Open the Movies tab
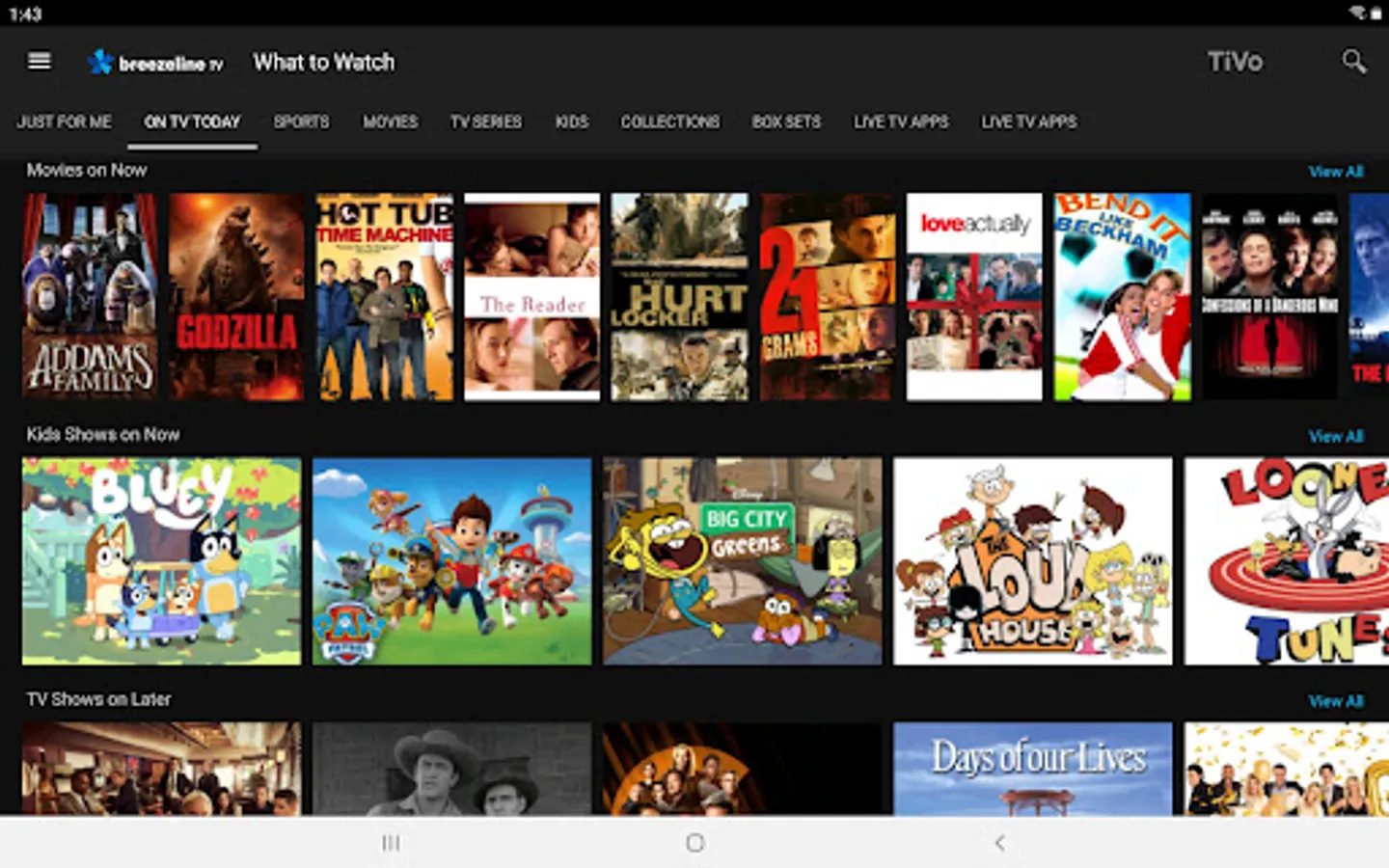Image resolution: width=1389 pixels, height=868 pixels. coord(390,122)
